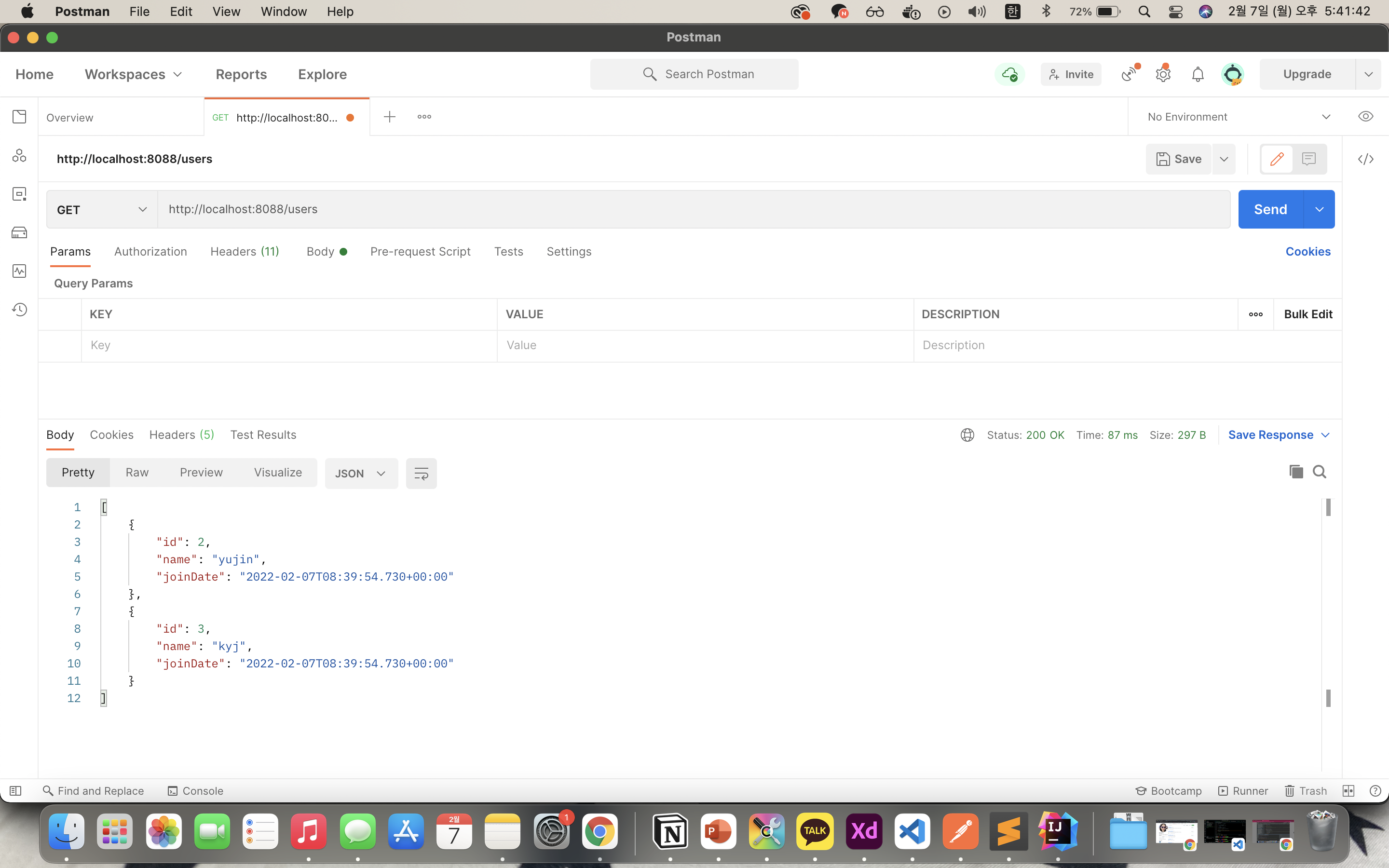
Task: Click the Send button
Action: click(x=1270, y=210)
